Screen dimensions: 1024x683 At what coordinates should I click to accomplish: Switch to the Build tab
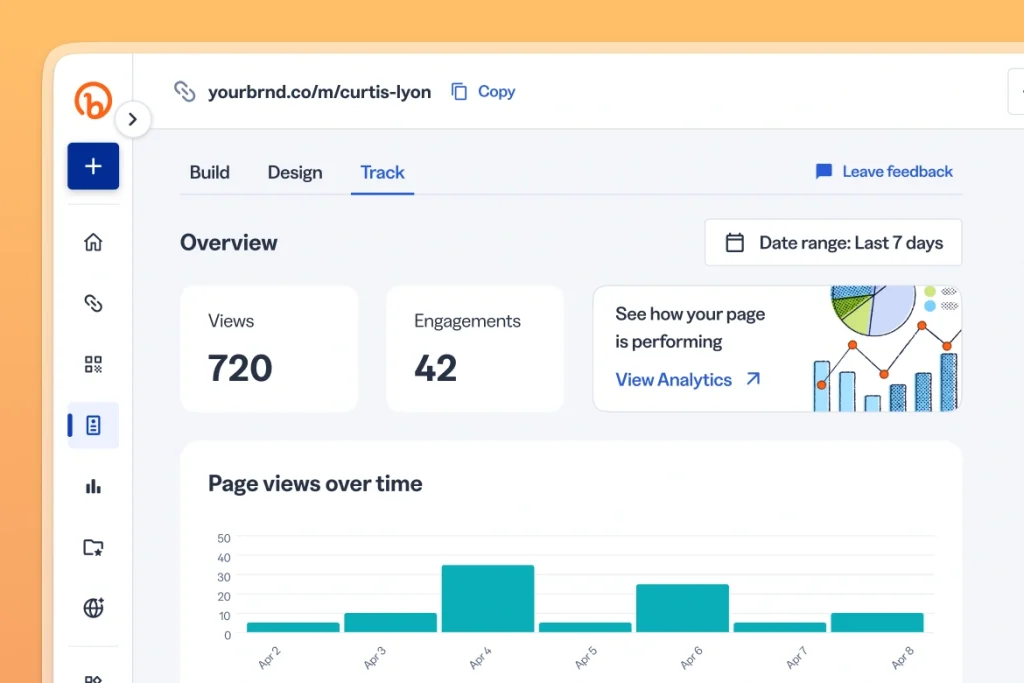[x=210, y=172]
